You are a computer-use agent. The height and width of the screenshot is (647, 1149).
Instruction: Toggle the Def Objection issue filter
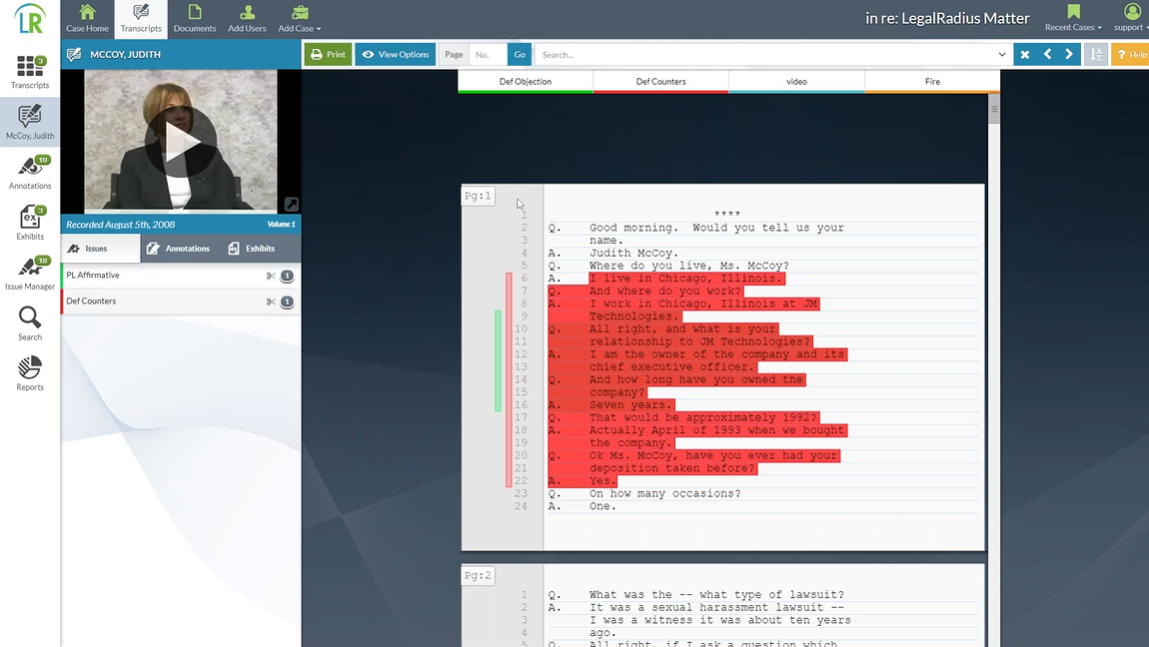point(525,82)
